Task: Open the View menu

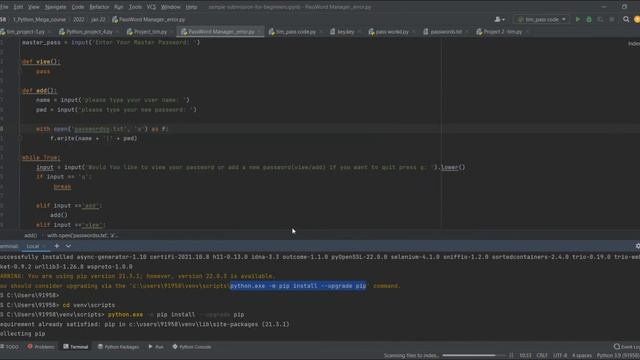Action: [x=33, y=7]
